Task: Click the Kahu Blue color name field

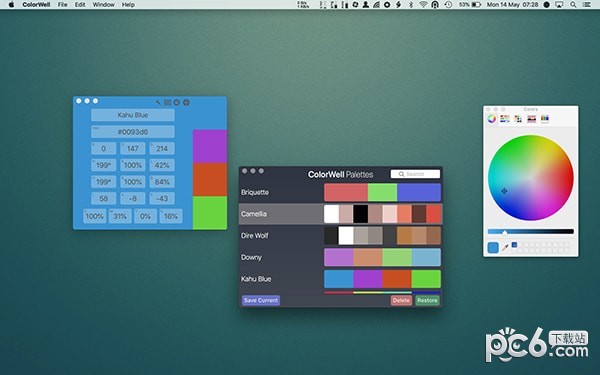Action: click(x=133, y=115)
